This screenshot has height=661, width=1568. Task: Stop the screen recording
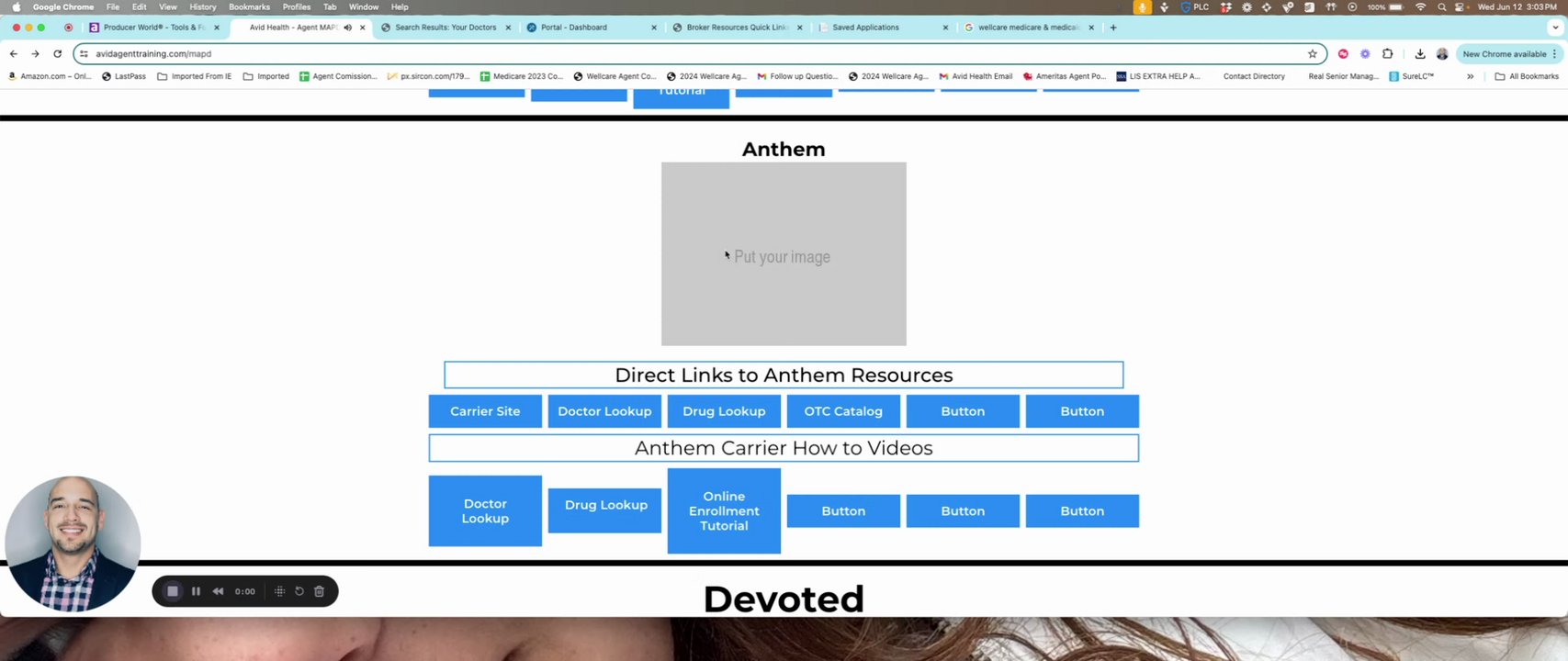173,591
